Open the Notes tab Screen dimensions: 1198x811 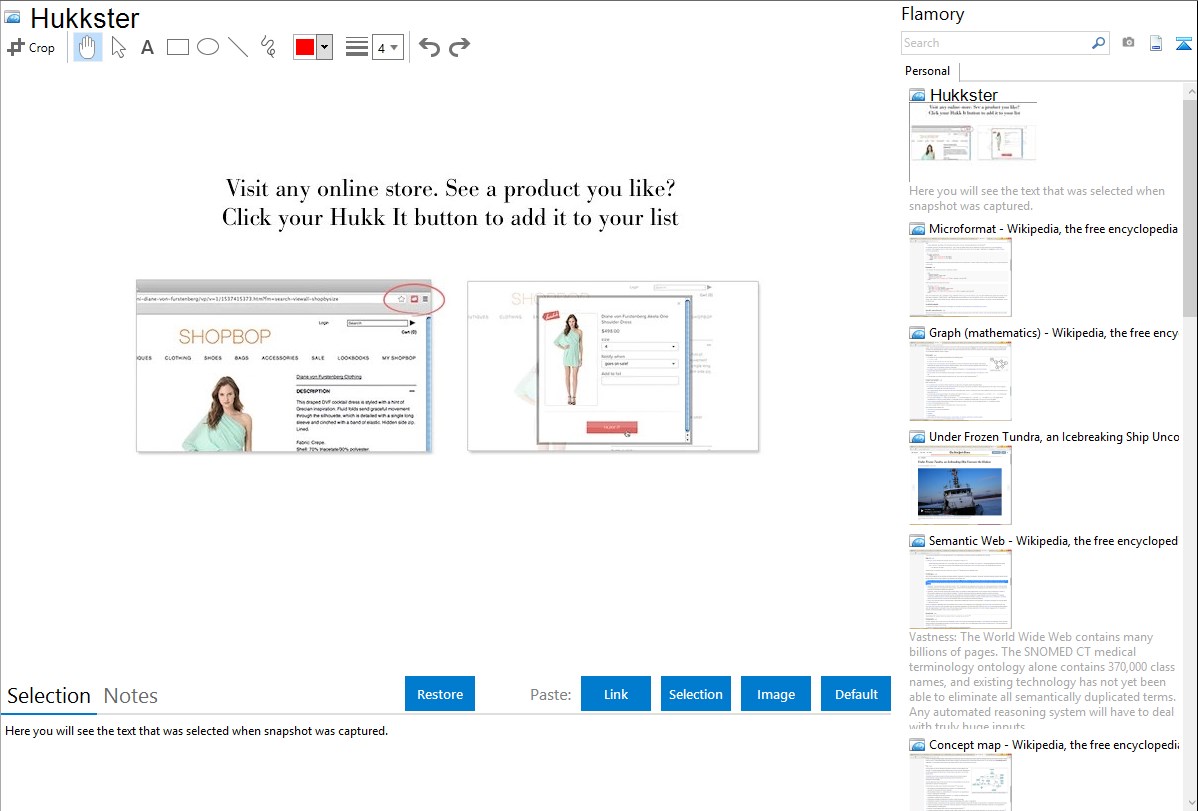click(131, 696)
